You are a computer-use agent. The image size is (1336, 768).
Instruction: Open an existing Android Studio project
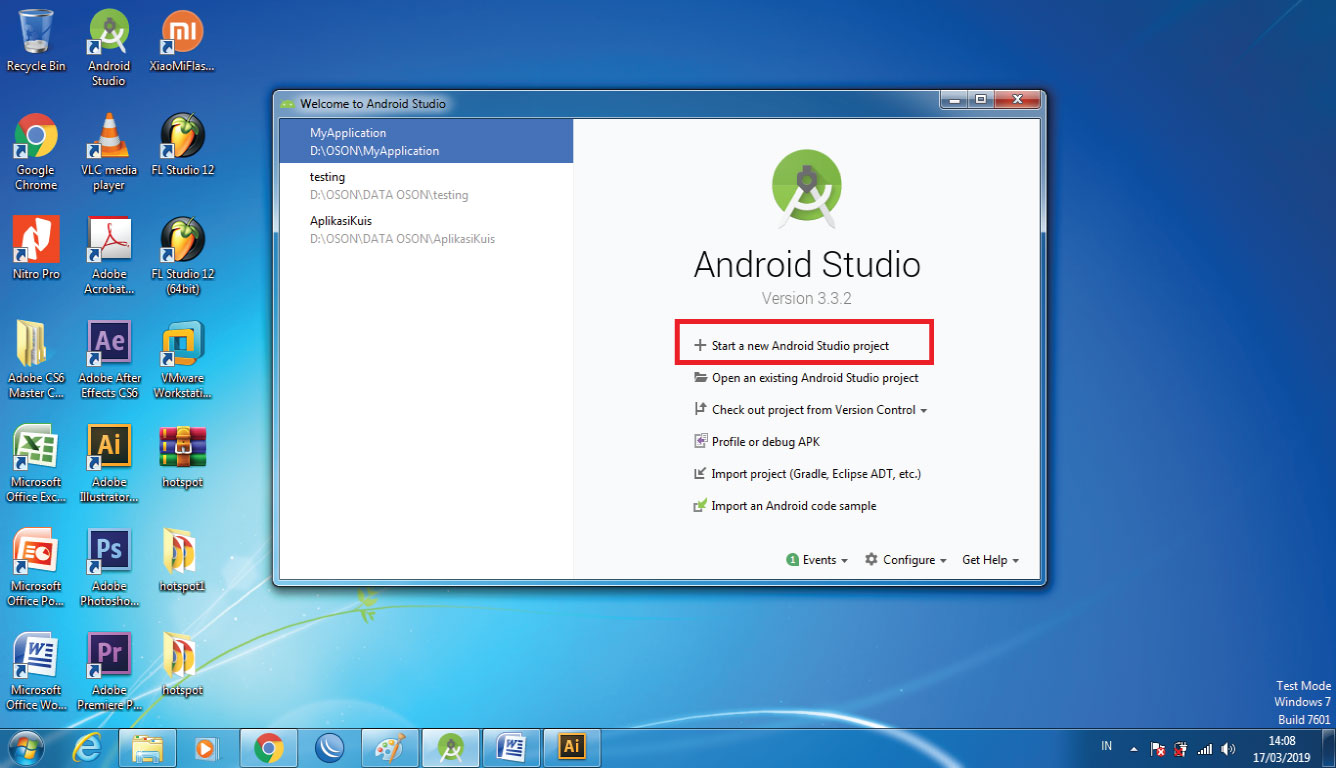click(x=814, y=377)
